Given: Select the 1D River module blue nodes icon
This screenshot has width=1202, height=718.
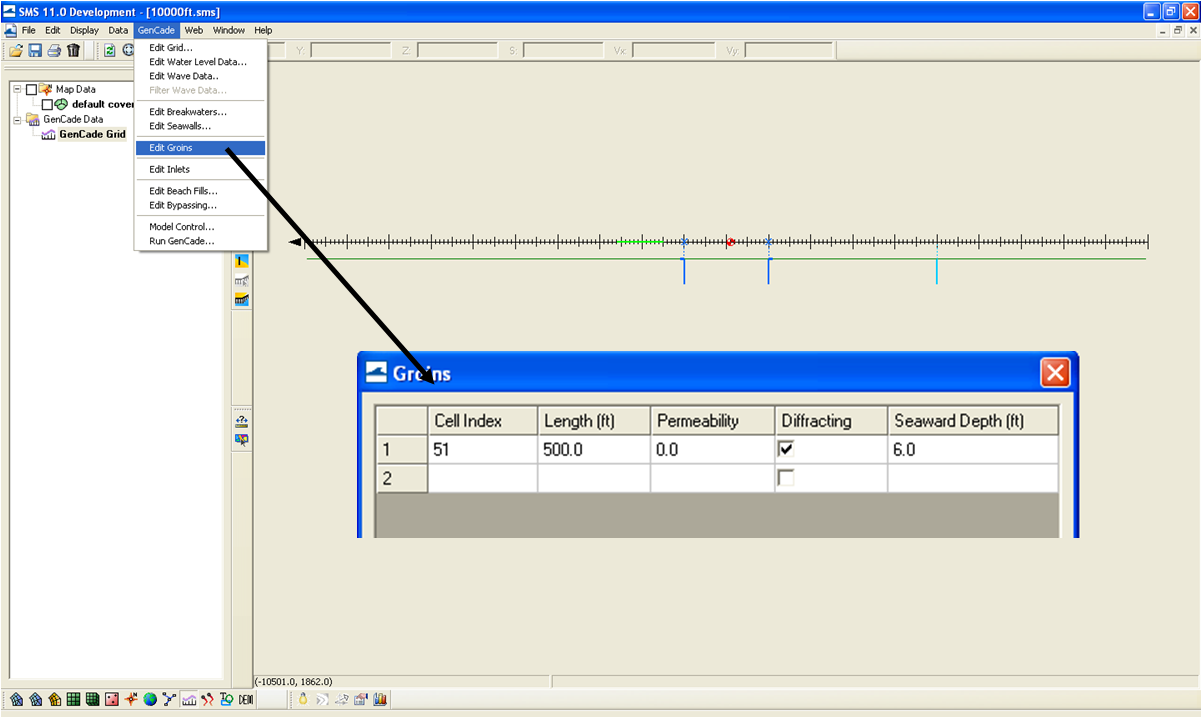Looking at the screenshot, I should click(169, 700).
